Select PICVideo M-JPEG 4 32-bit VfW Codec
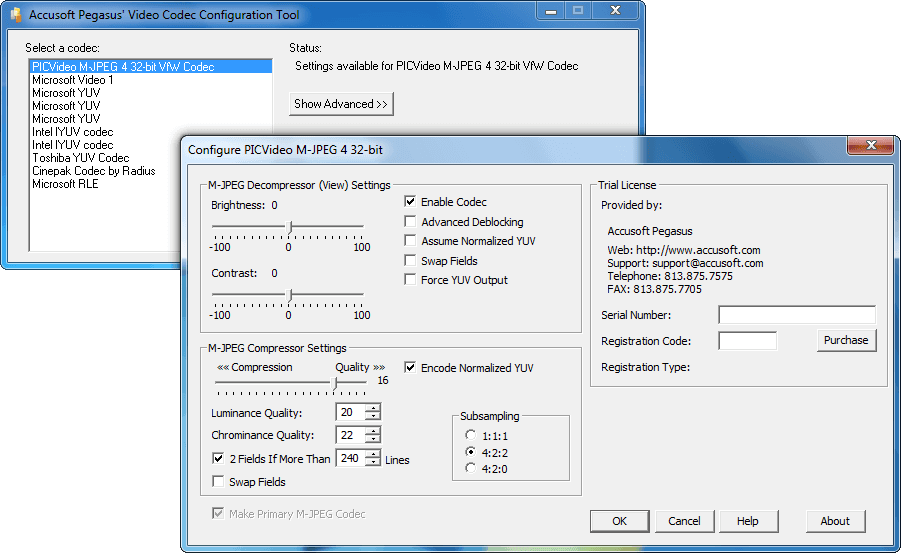Image resolution: width=901 pixels, height=553 pixels. [151, 67]
